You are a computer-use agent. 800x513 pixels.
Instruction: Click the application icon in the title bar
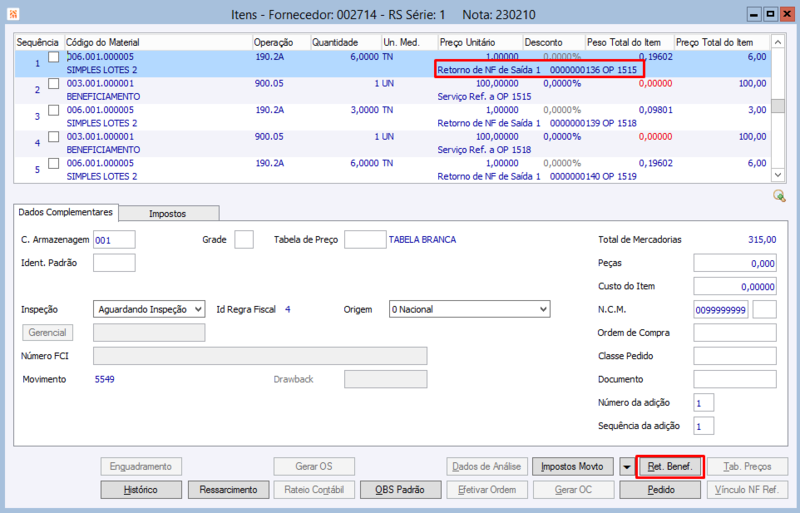[13, 14]
